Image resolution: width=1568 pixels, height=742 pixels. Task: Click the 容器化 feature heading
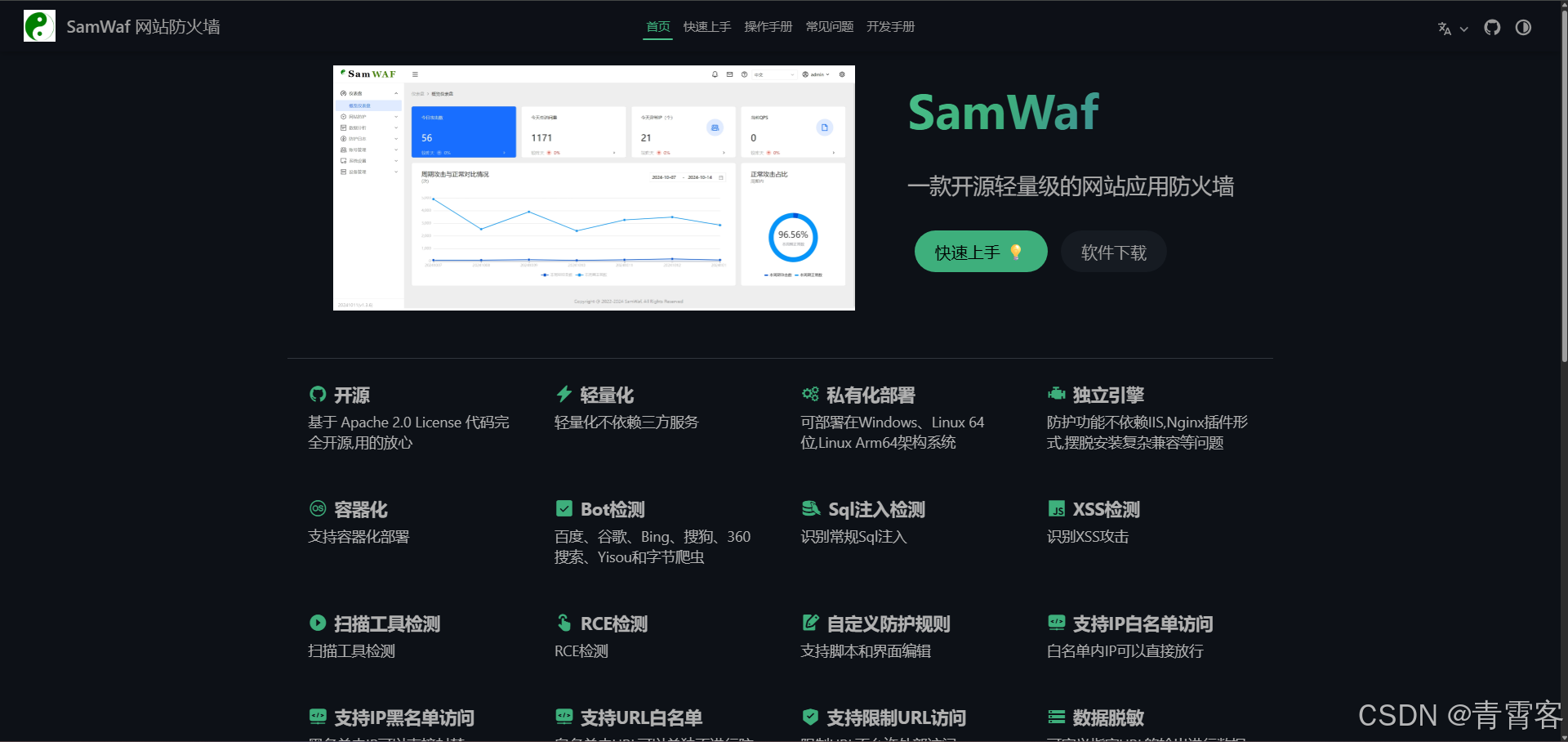click(x=361, y=510)
